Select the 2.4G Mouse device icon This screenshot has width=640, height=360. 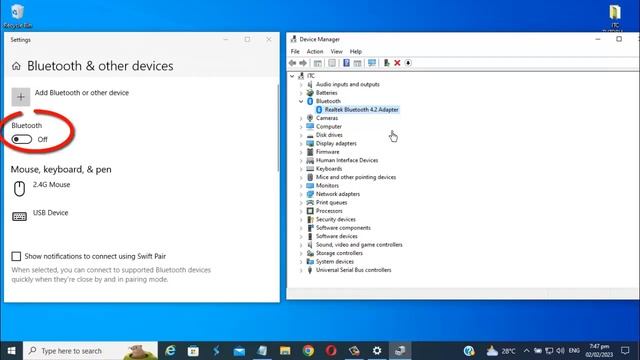click(x=19, y=189)
